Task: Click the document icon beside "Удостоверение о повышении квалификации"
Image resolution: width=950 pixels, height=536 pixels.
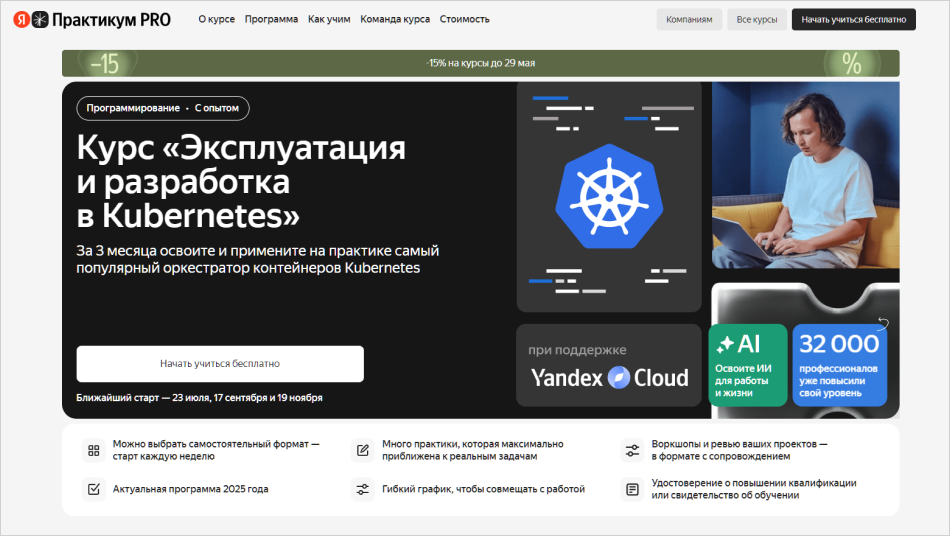Action: tap(632, 489)
